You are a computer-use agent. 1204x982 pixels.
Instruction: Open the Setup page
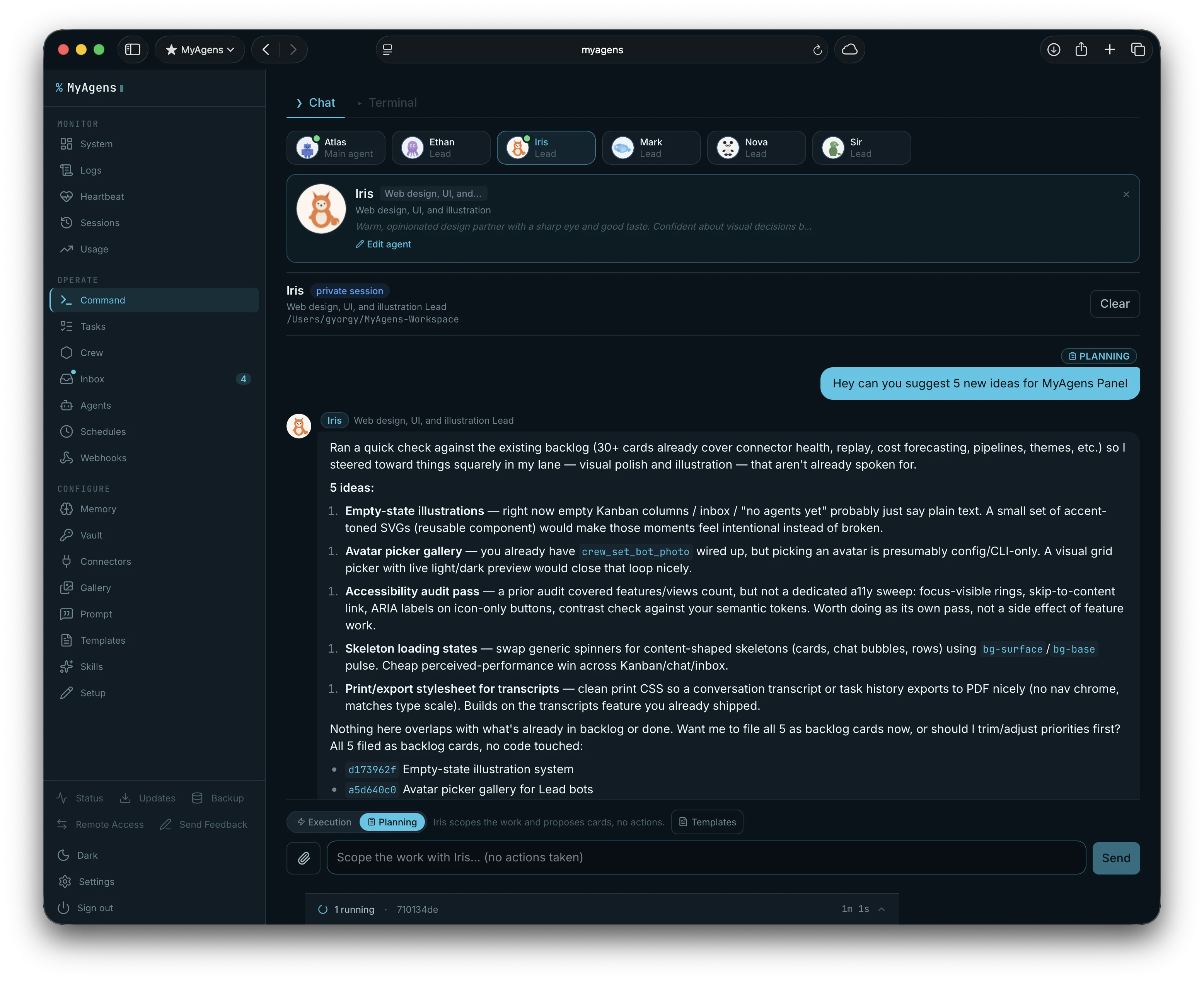click(154, 693)
